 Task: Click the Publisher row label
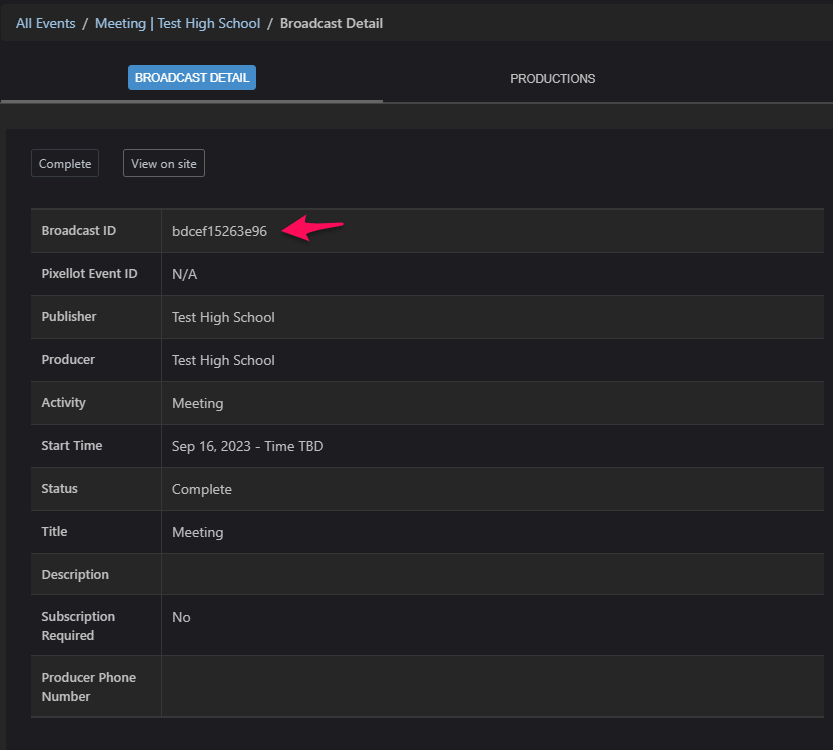(69, 317)
